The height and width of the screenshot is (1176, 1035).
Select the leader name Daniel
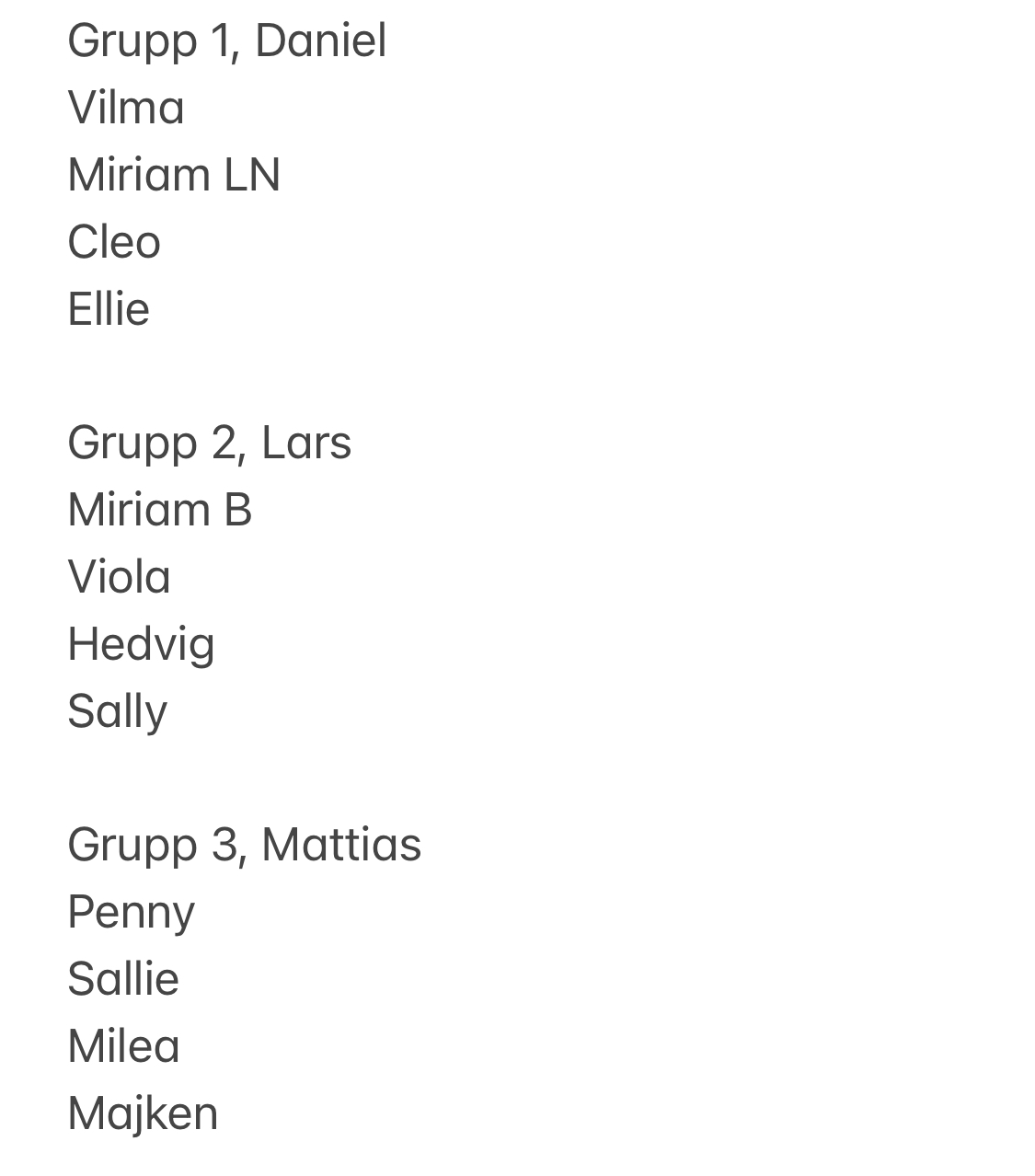[320, 41]
